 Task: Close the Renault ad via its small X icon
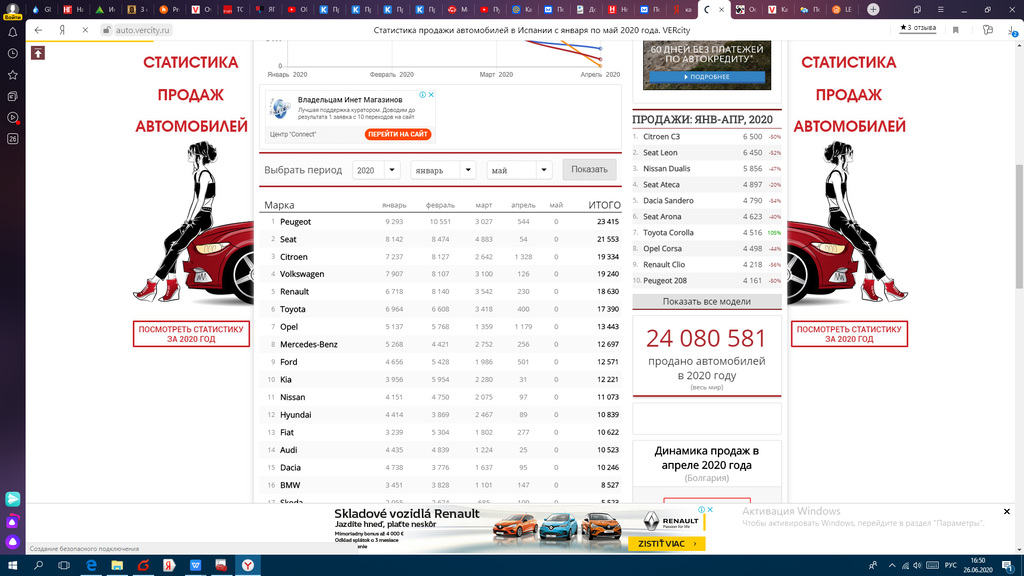tap(710, 509)
